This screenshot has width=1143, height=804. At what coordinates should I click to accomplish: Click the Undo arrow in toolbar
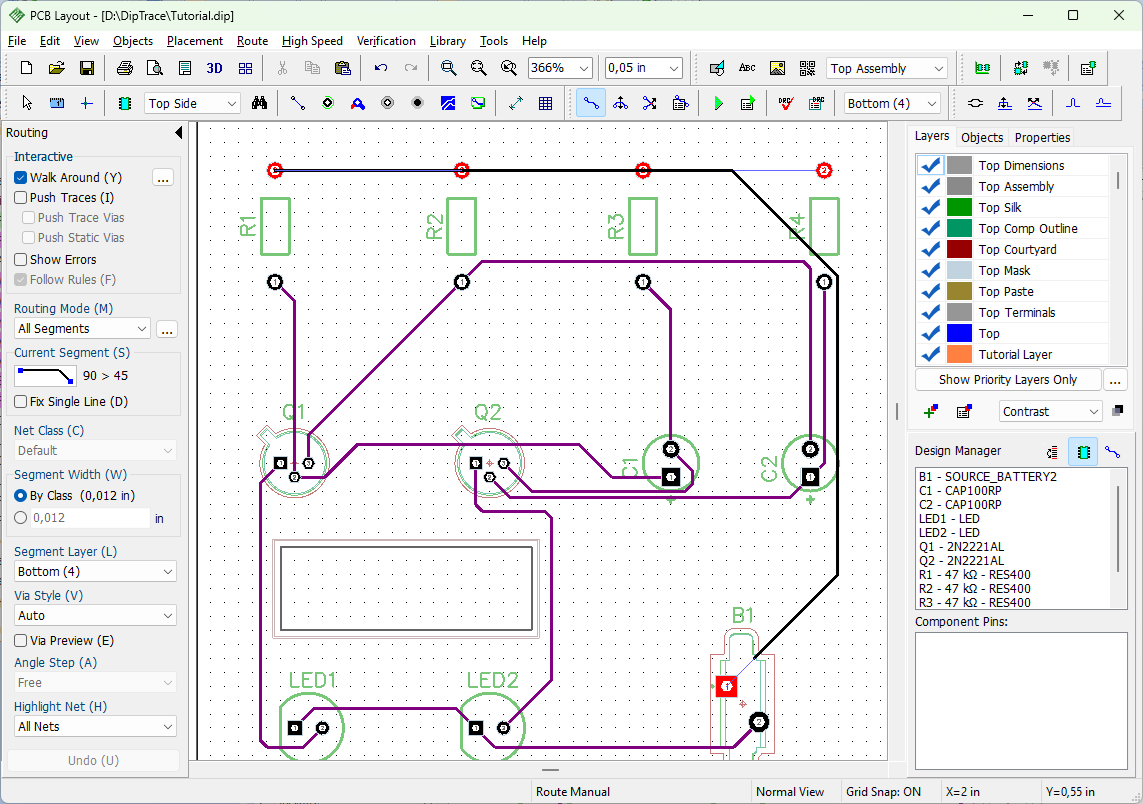381,68
